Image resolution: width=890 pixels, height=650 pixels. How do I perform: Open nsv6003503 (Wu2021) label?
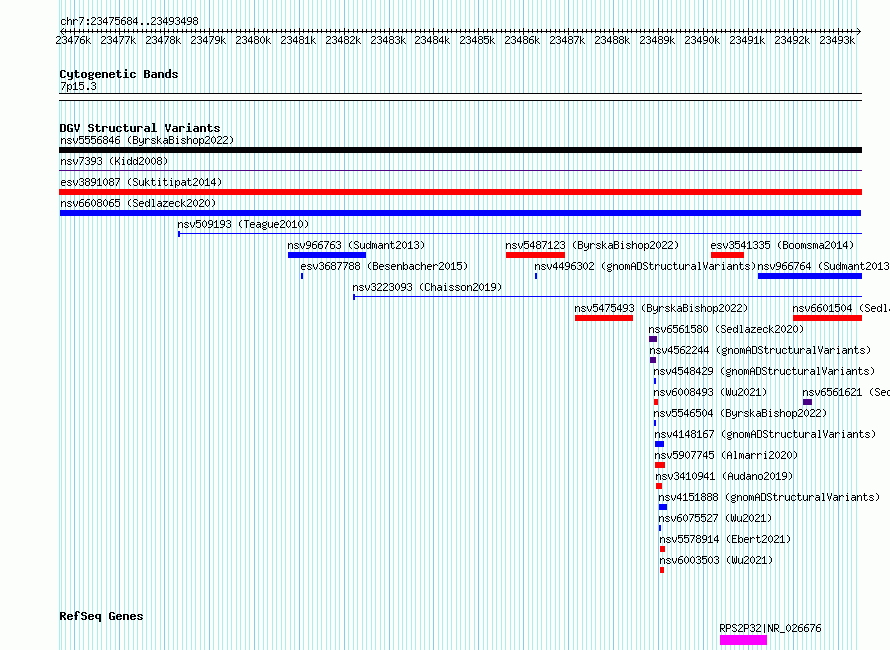(x=716, y=560)
